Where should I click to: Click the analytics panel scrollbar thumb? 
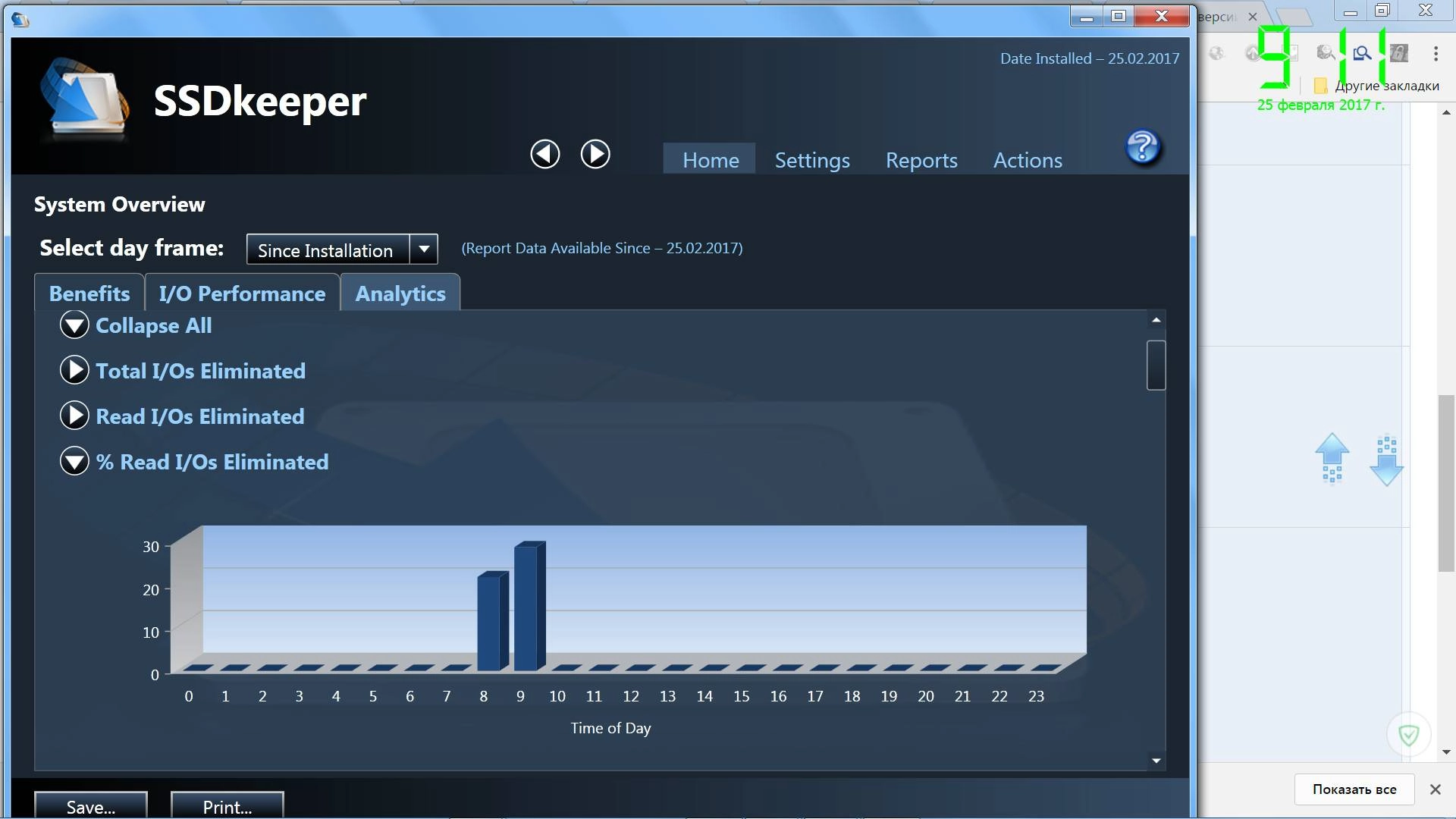click(x=1156, y=366)
